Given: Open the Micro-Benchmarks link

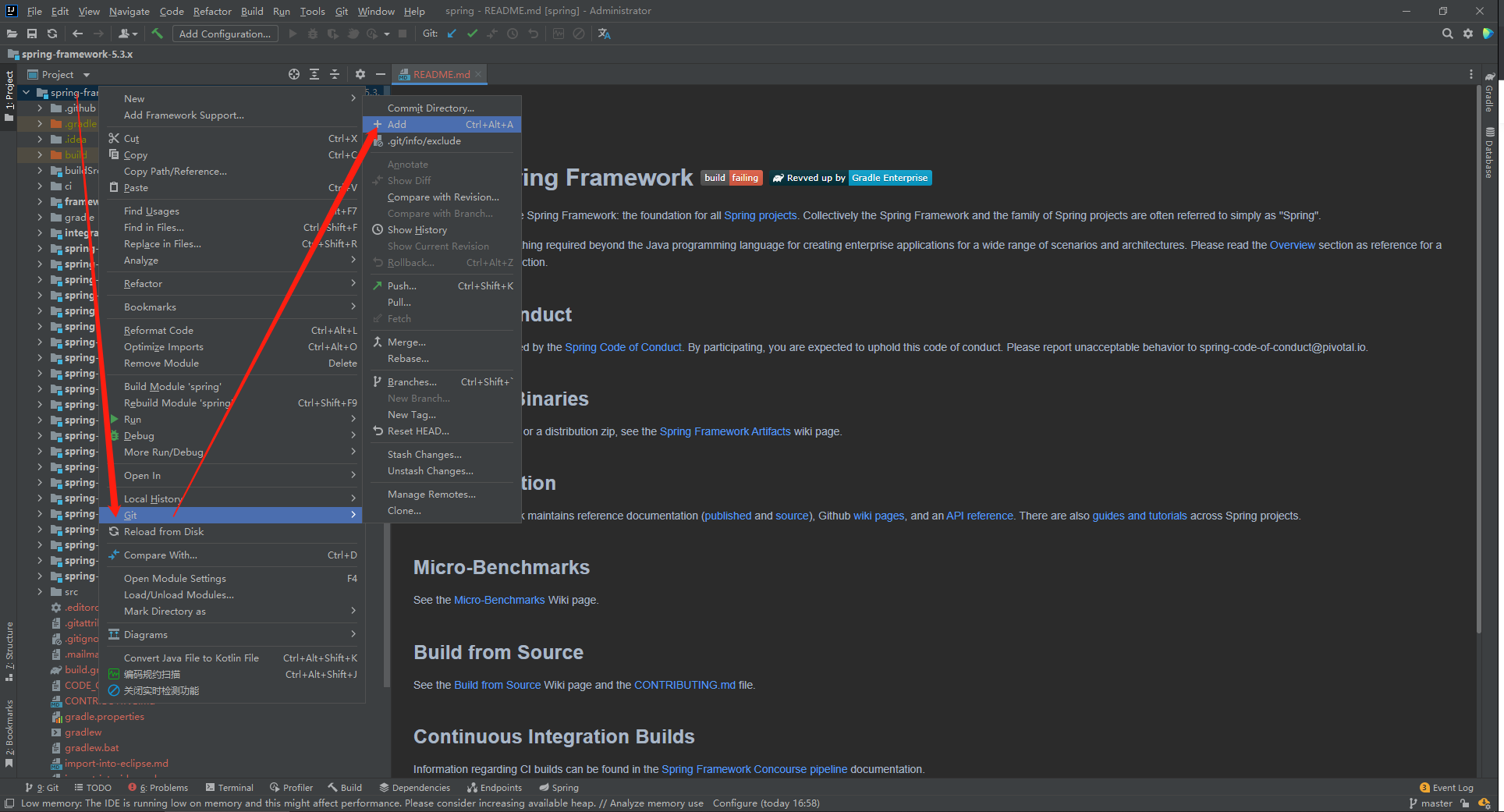Looking at the screenshot, I should [499, 600].
